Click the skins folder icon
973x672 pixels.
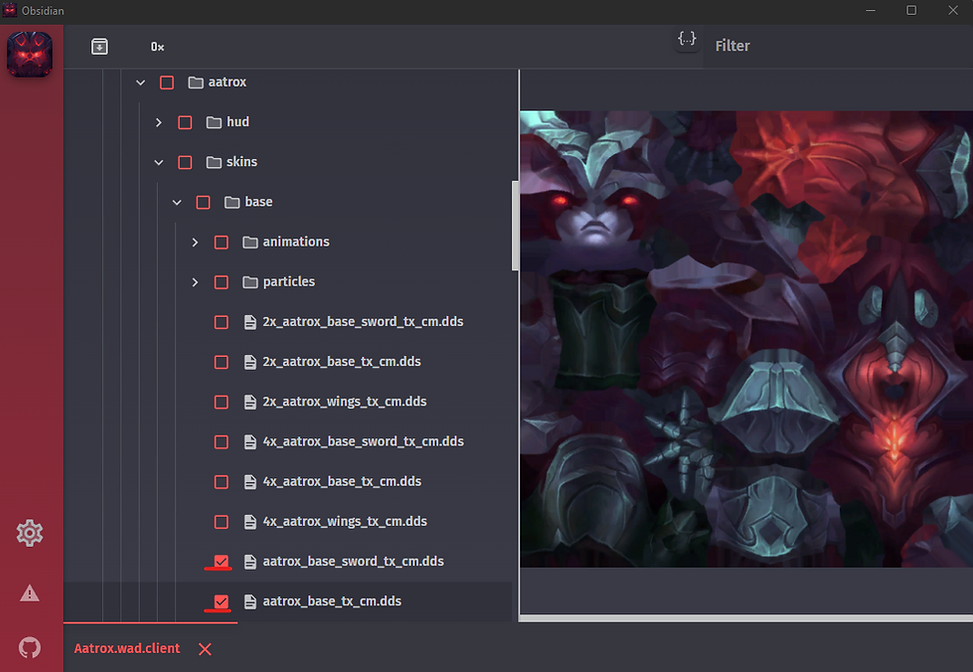tap(214, 162)
